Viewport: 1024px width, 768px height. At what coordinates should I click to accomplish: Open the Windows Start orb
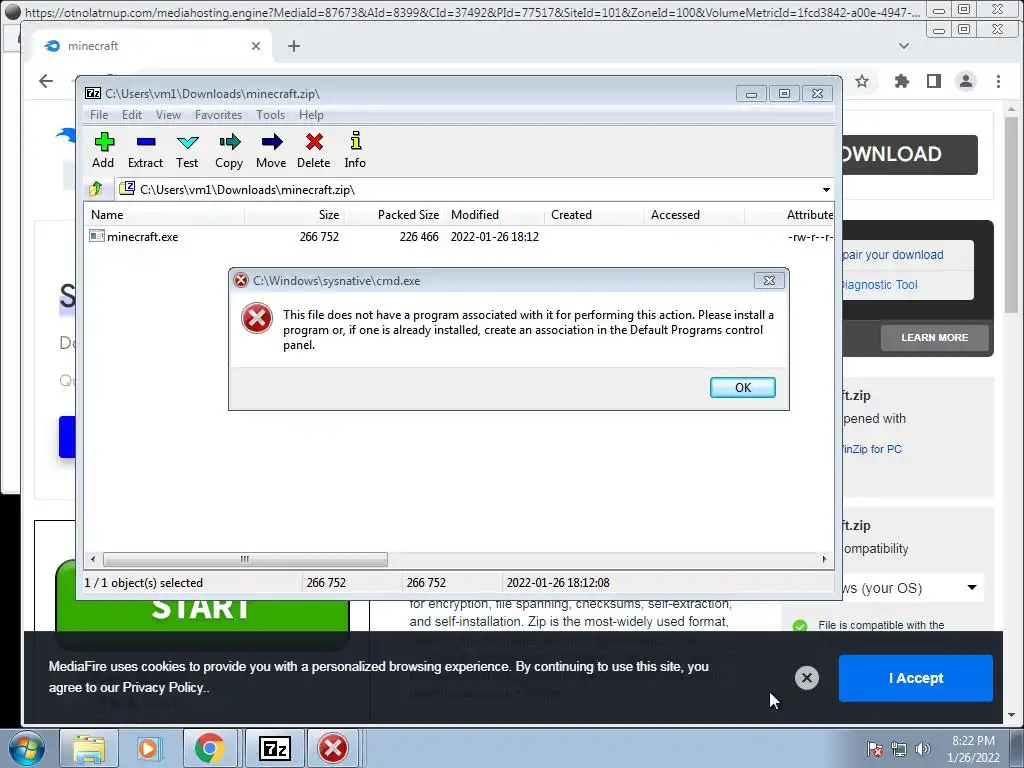tap(26, 748)
